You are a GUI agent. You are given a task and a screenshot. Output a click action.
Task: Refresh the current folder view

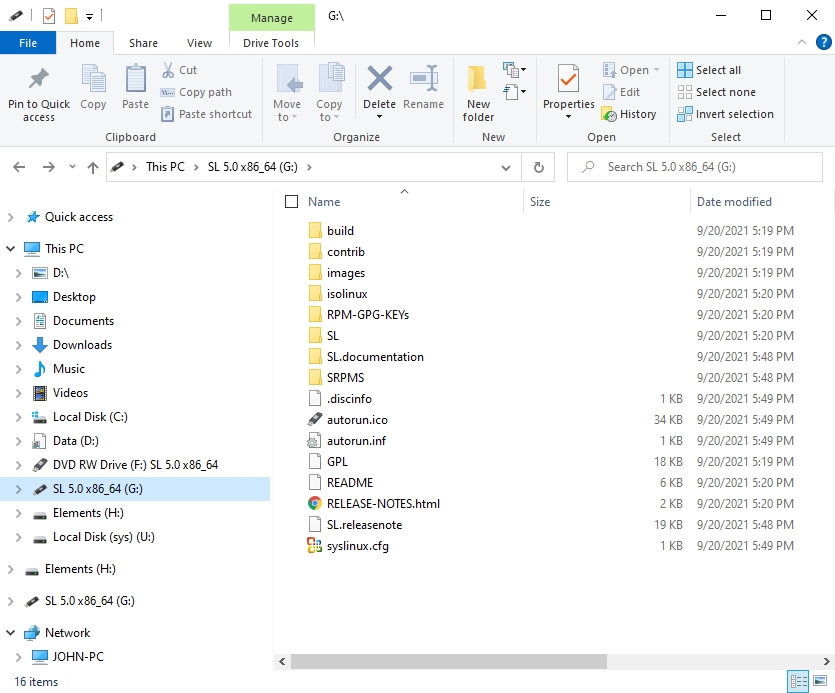coord(538,167)
